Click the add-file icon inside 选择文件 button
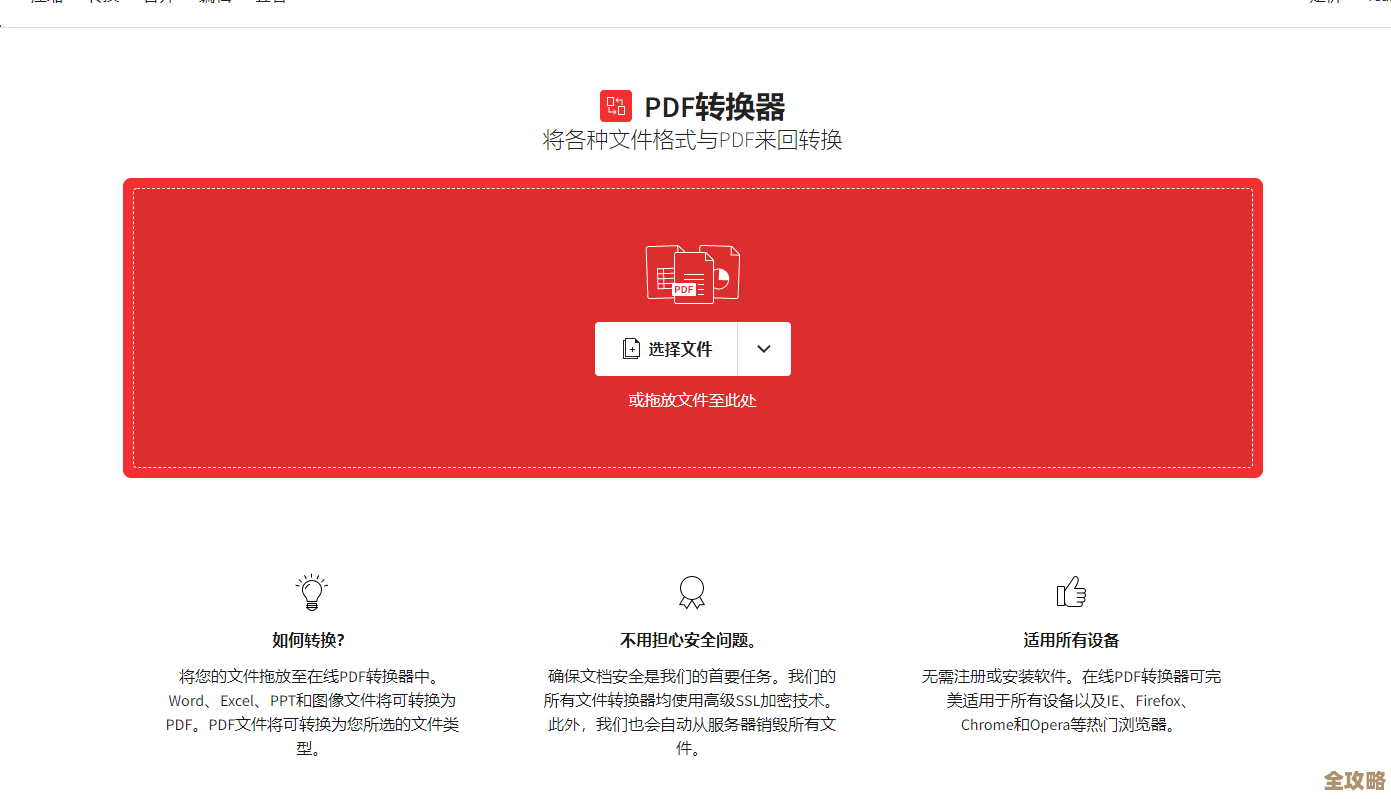This screenshot has width=1391, height=799. click(x=631, y=348)
